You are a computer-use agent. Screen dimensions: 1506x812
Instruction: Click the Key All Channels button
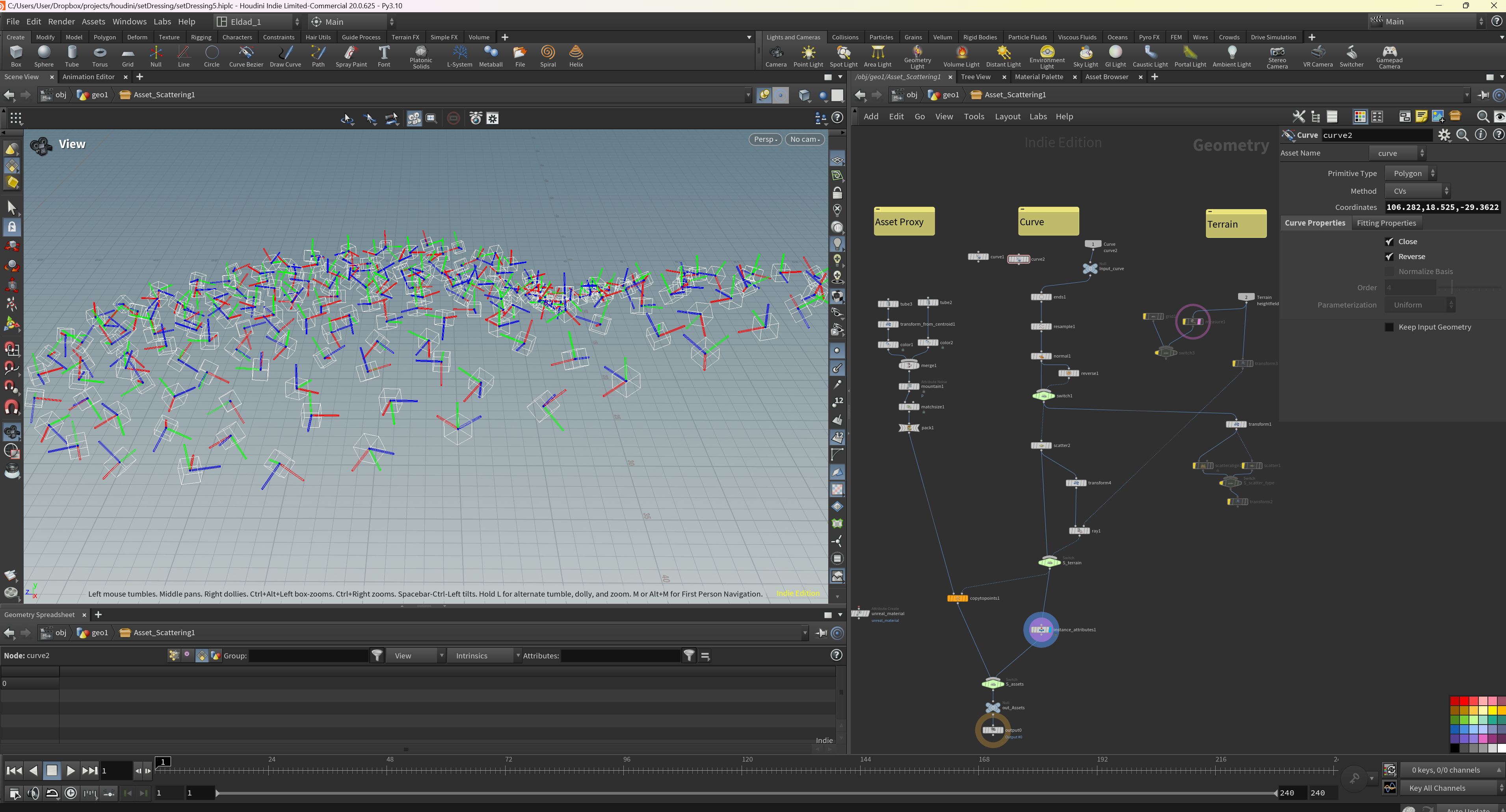point(1437,788)
